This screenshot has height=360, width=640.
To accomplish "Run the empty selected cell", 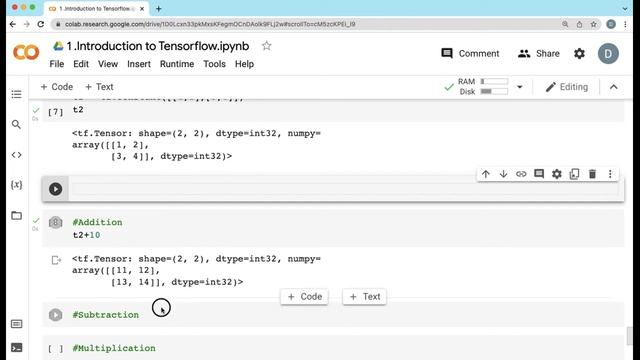I will point(56,189).
